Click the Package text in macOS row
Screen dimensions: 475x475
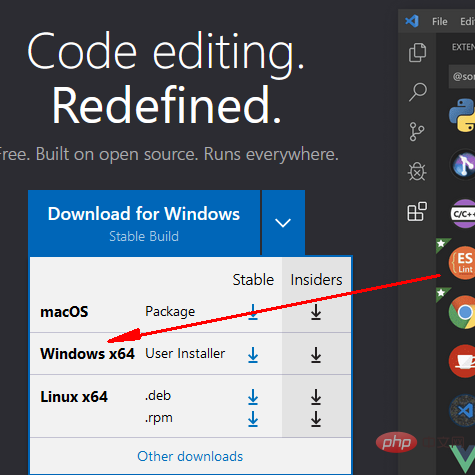tap(170, 312)
